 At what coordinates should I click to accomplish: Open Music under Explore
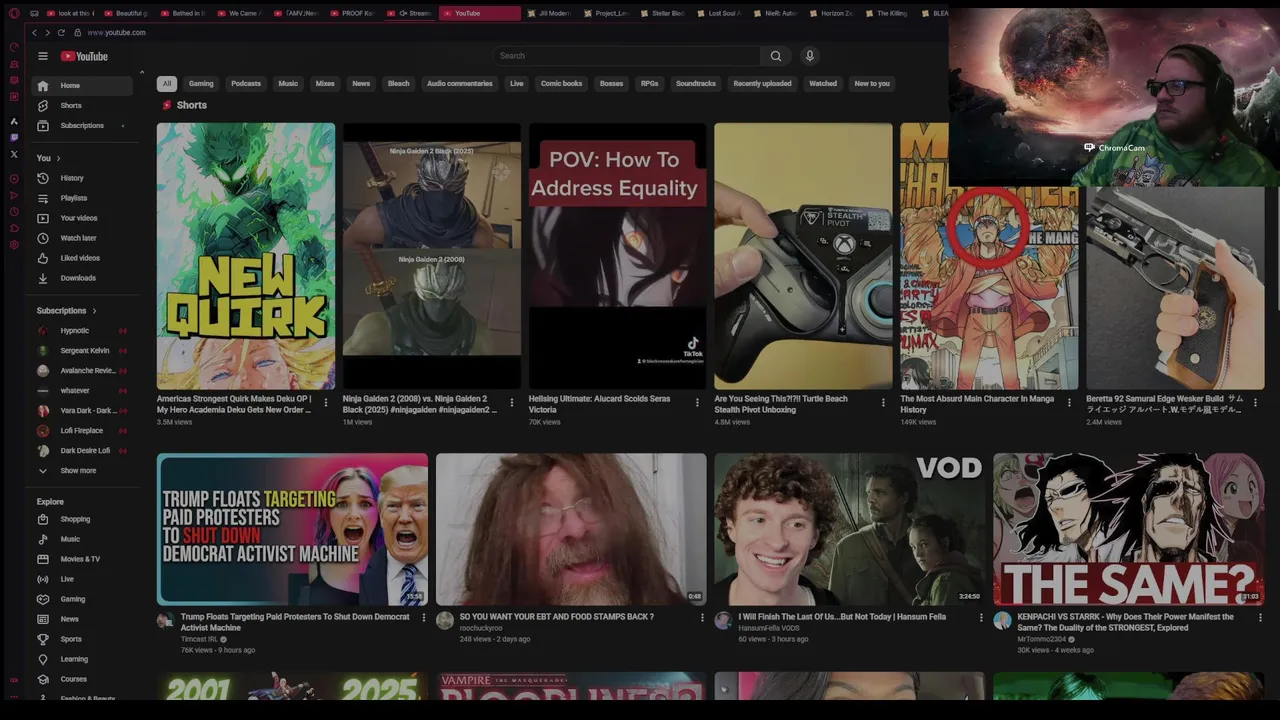tap(82, 539)
